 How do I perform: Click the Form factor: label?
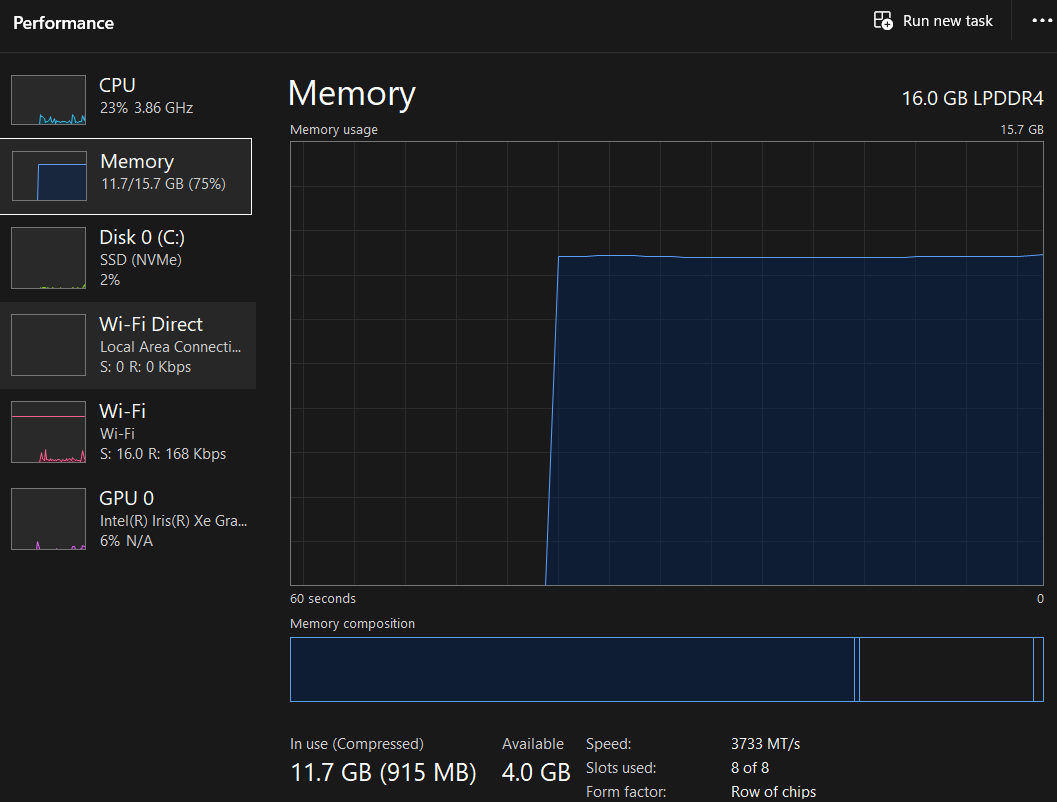click(626, 792)
